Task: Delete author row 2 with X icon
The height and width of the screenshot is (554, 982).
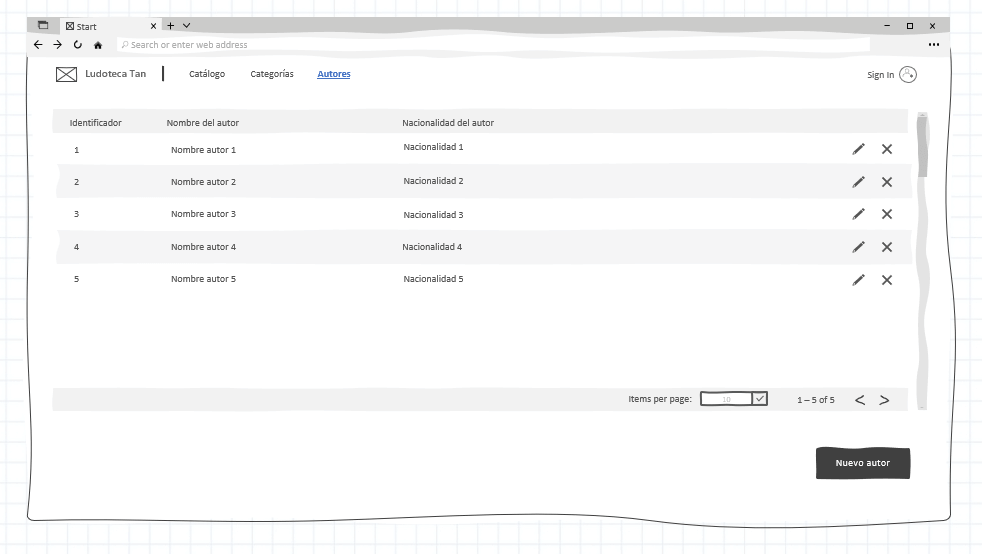Action: 886,182
